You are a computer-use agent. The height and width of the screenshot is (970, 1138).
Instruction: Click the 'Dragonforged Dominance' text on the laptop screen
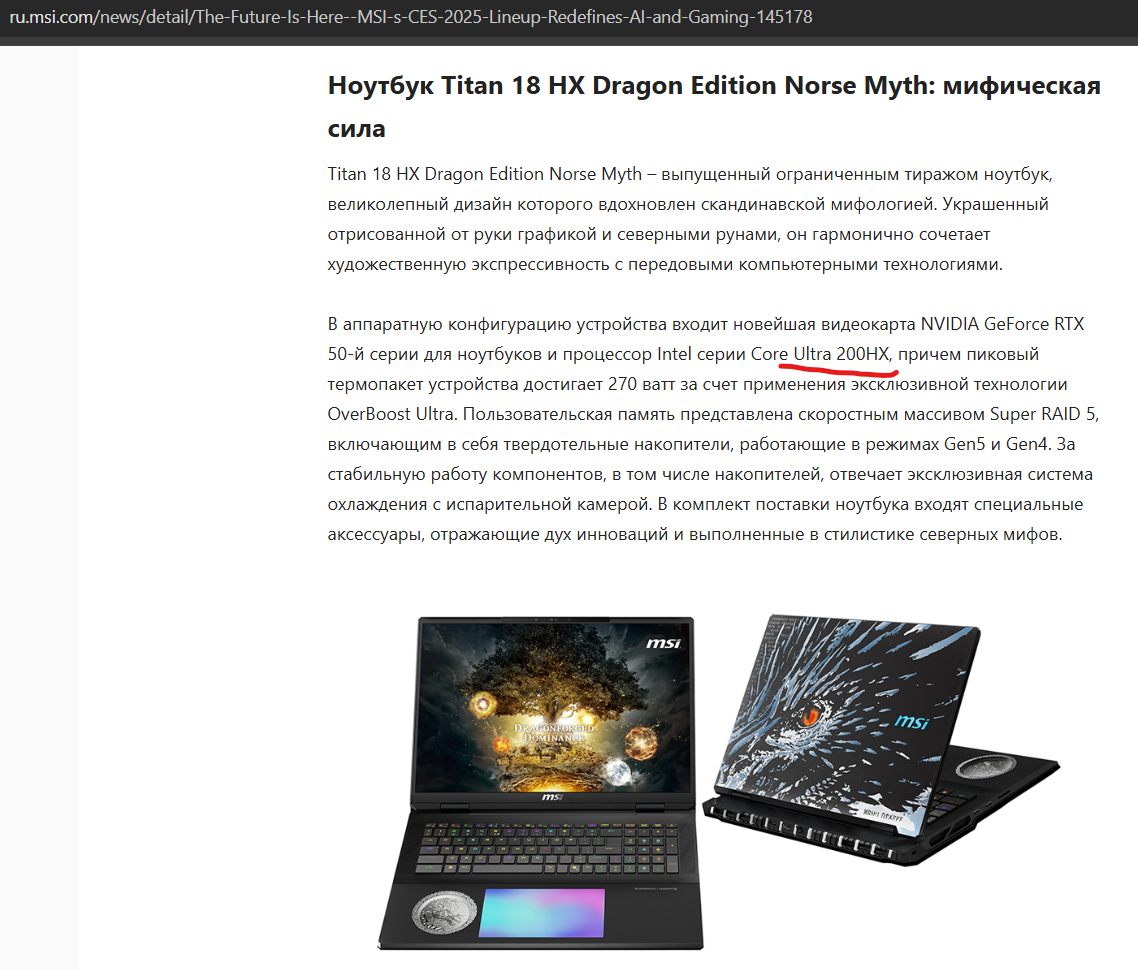[x=554, y=732]
